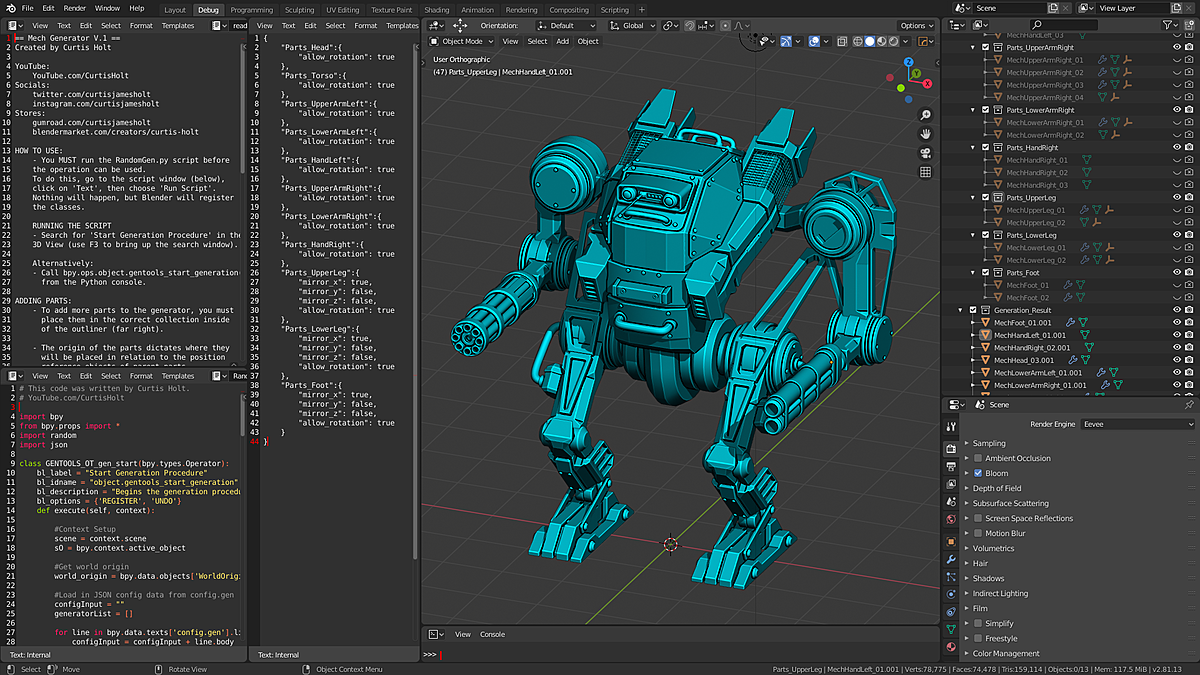This screenshot has width=1200, height=675.
Task: Select the Material properties tab icon
Action: pyautogui.click(x=951, y=647)
